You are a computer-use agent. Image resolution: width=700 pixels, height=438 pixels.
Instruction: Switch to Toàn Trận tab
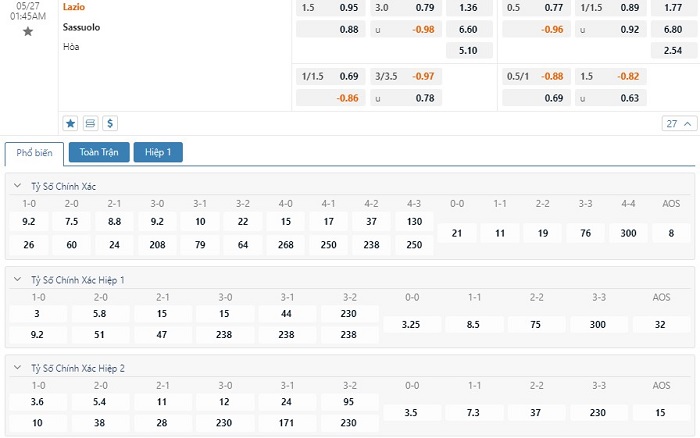(99, 152)
